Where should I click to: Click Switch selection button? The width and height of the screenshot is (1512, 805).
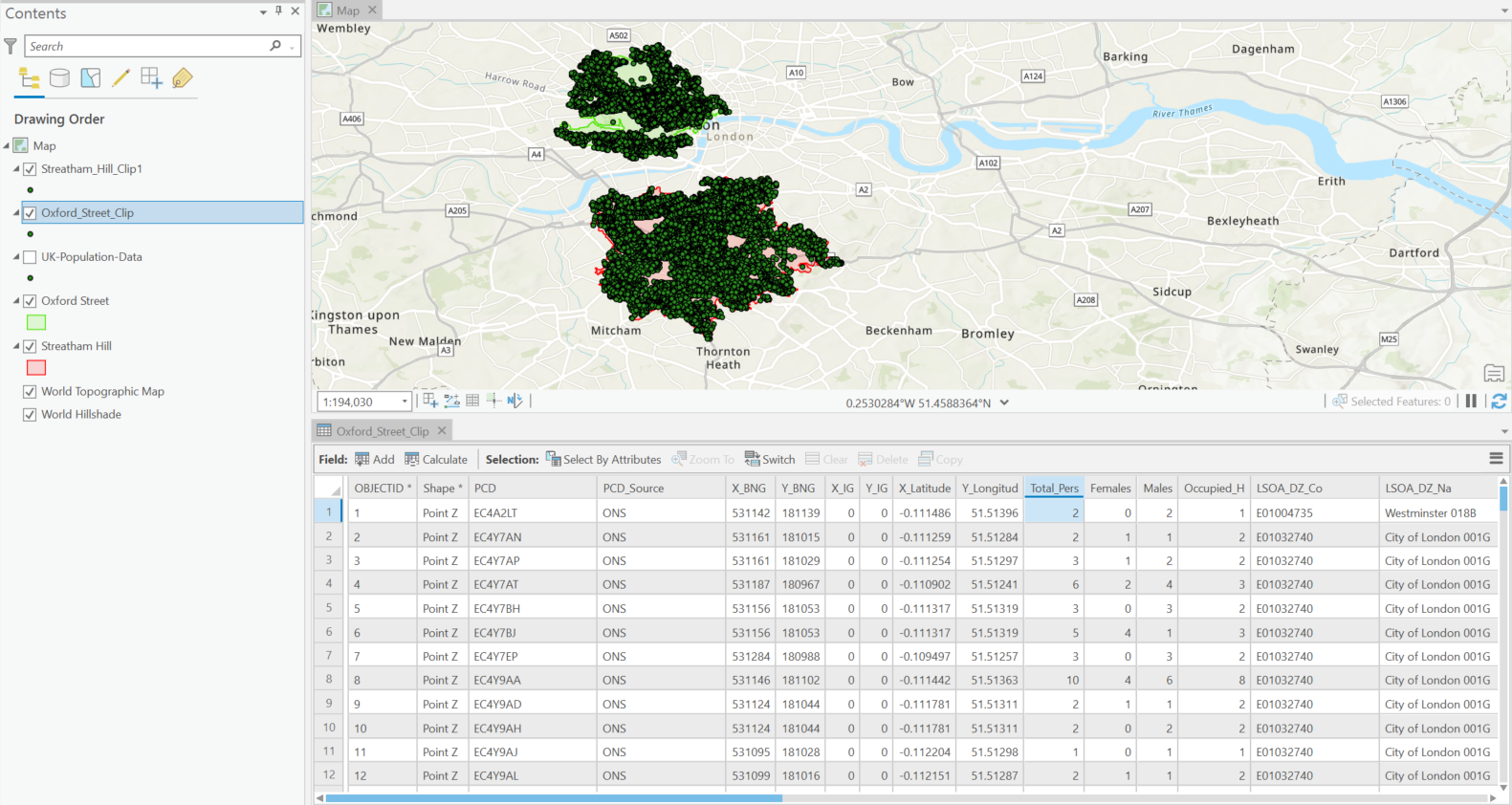click(770, 460)
